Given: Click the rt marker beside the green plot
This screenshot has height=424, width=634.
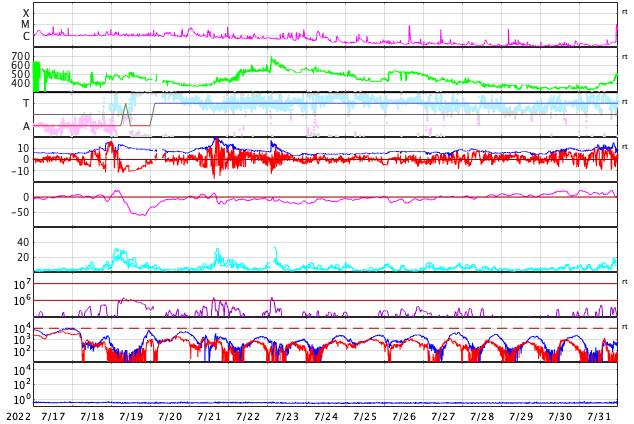Looking at the screenshot, I should point(625,57).
